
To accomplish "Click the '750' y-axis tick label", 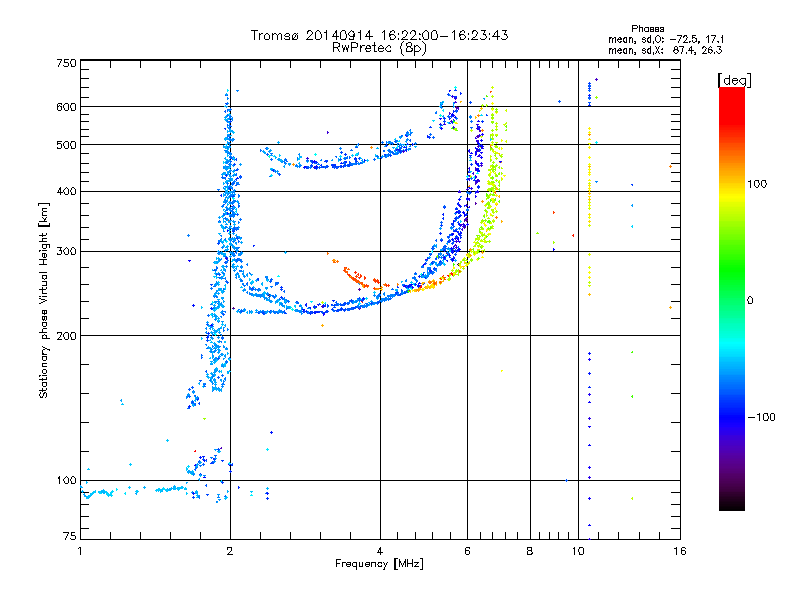I will pyautogui.click(x=67, y=63).
